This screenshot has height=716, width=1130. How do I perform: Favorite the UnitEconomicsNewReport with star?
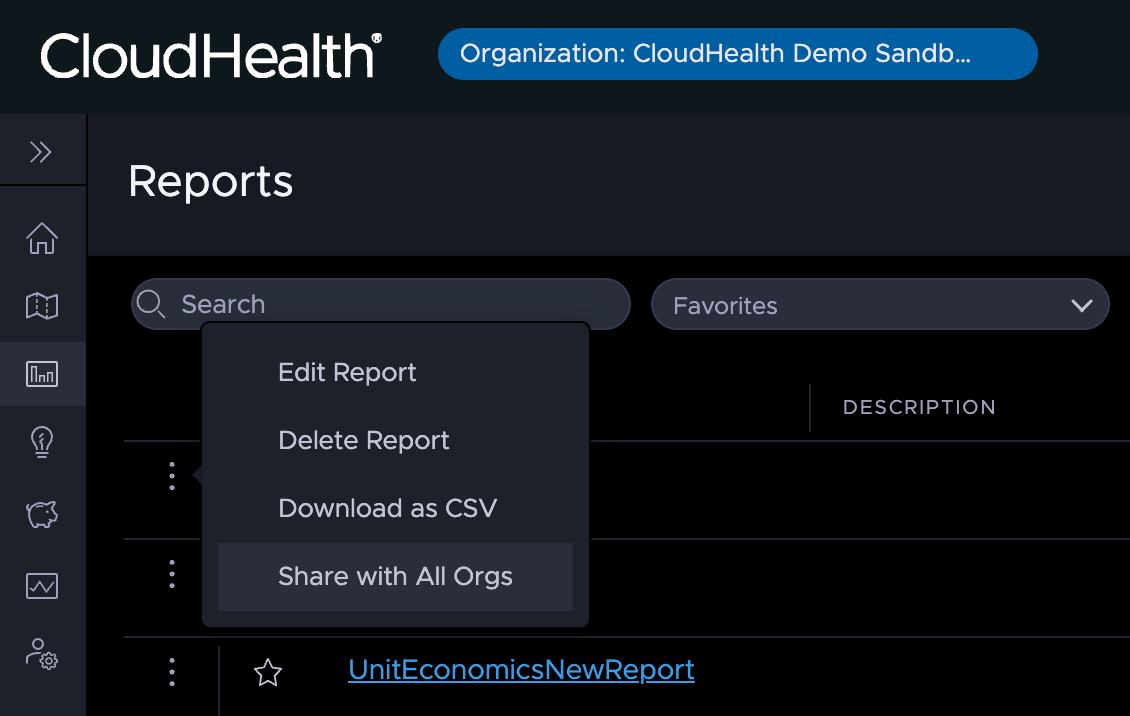click(x=268, y=673)
